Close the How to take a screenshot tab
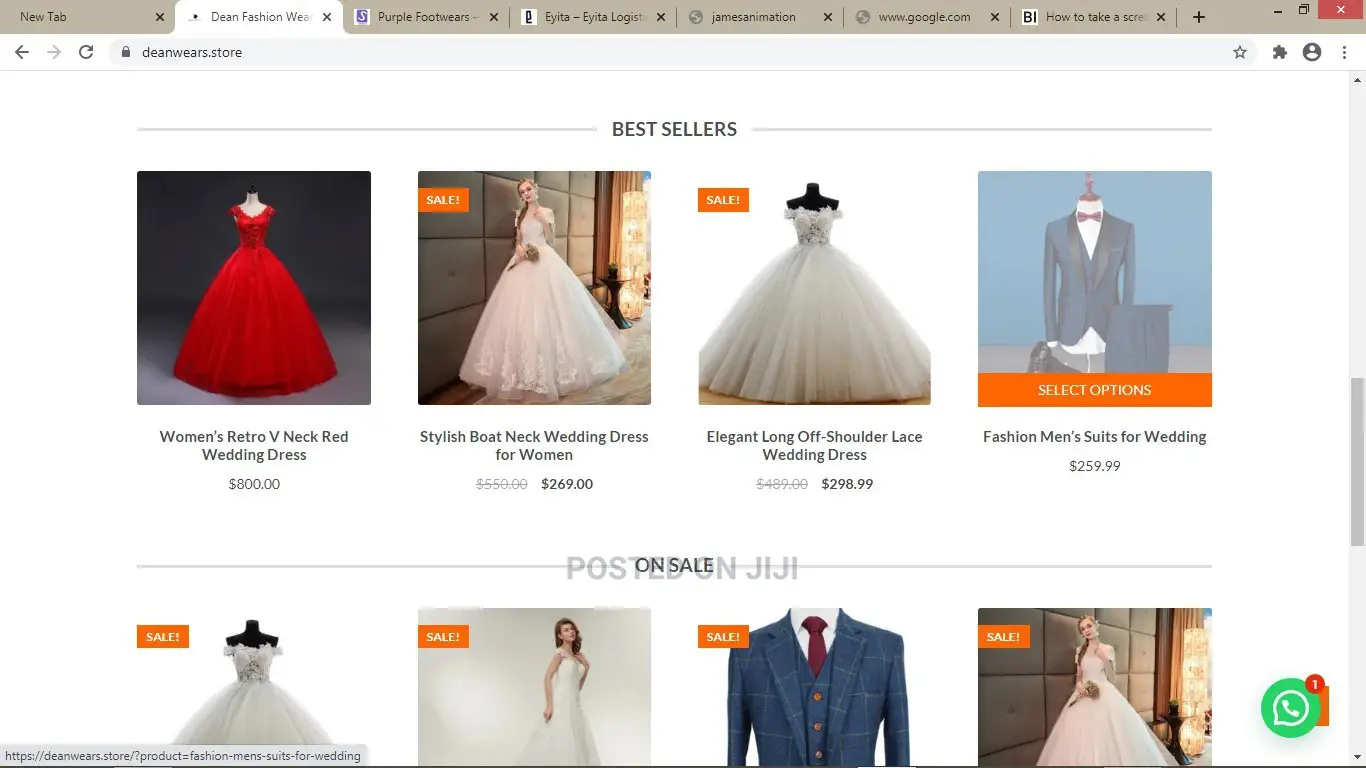This screenshot has height=768, width=1366. pyautogui.click(x=1160, y=17)
